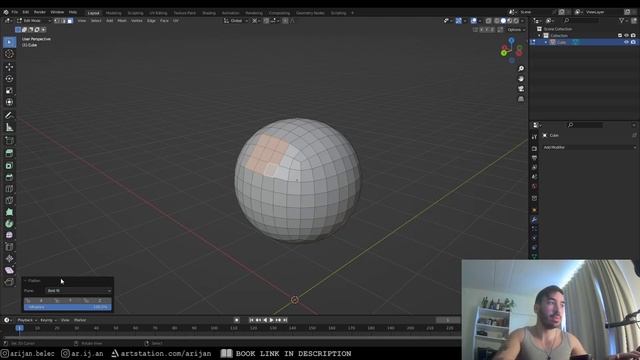This screenshot has width=640, height=360.
Task: Select the Loop Cut tool
Action: (9, 189)
